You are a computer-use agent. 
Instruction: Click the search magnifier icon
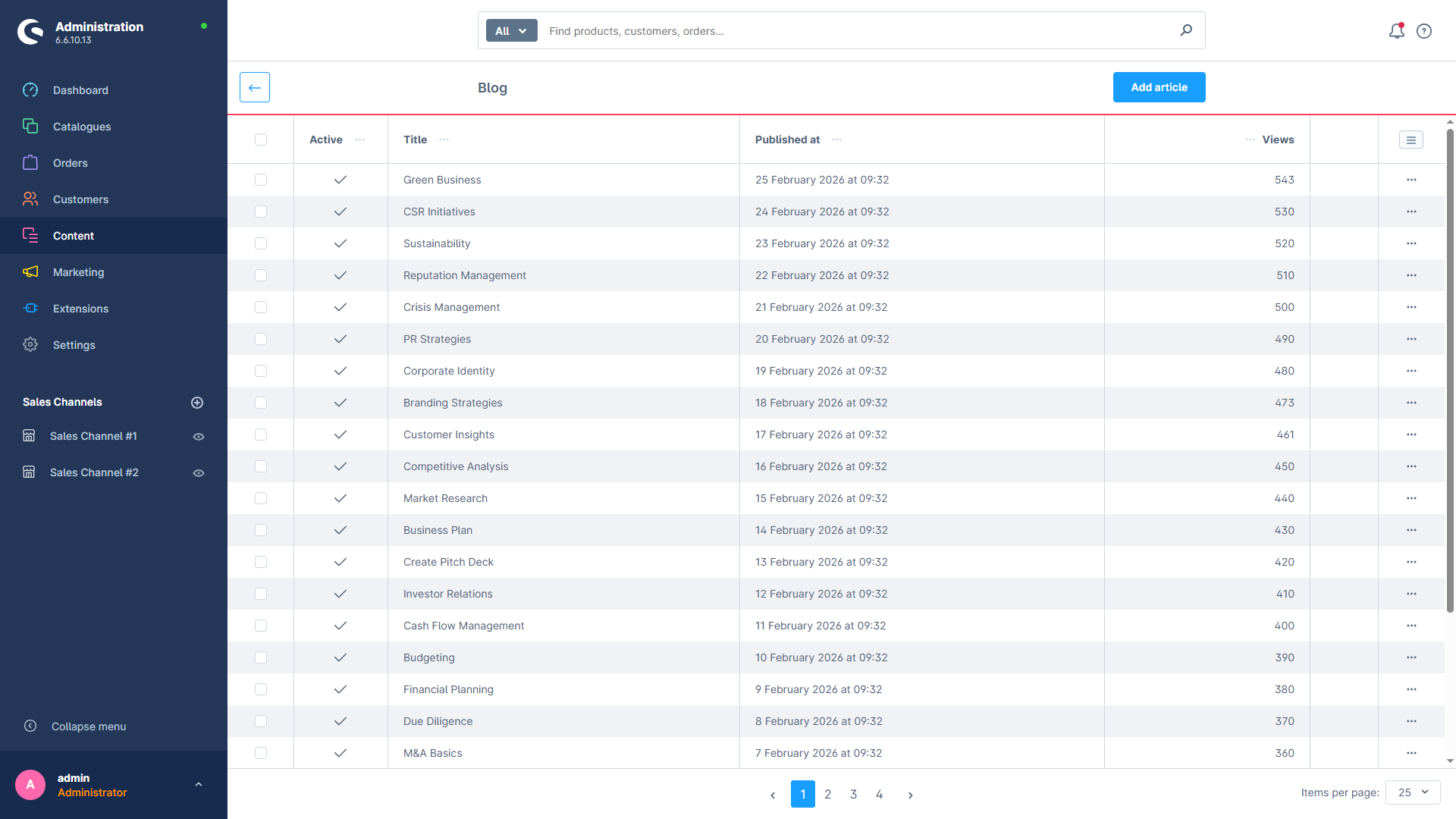[x=1186, y=30]
